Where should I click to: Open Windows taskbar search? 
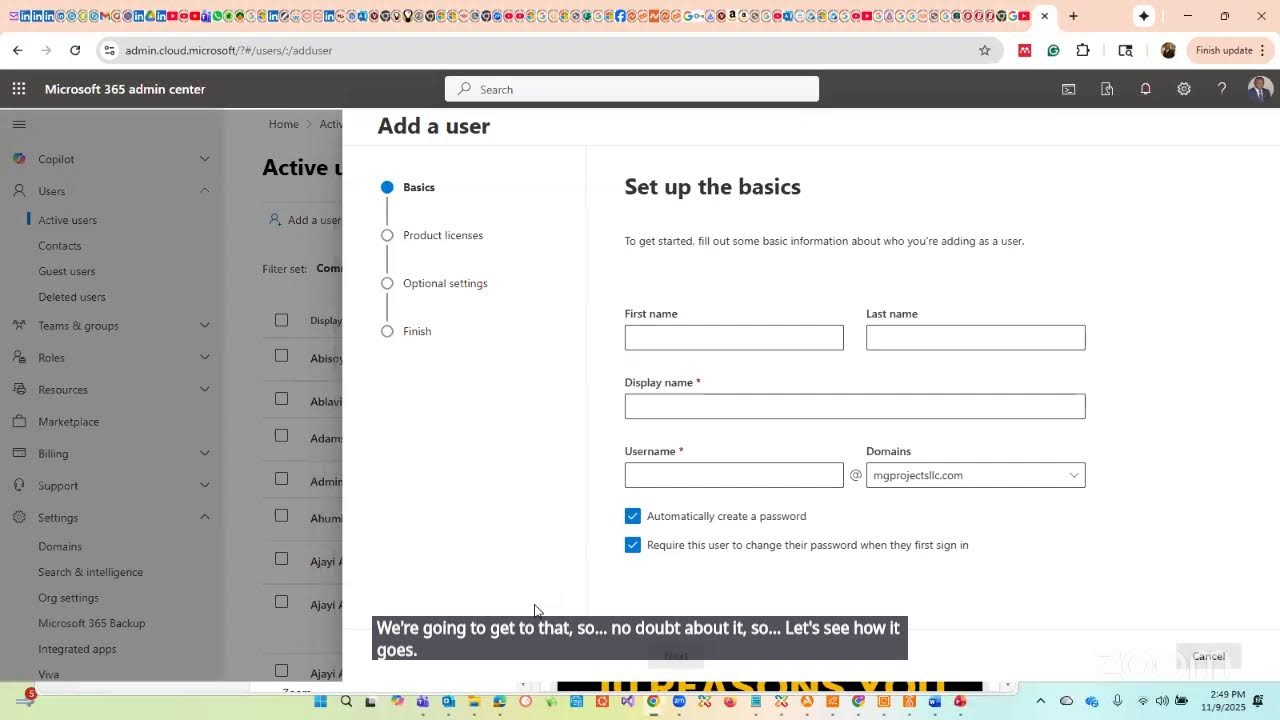click(x=346, y=702)
